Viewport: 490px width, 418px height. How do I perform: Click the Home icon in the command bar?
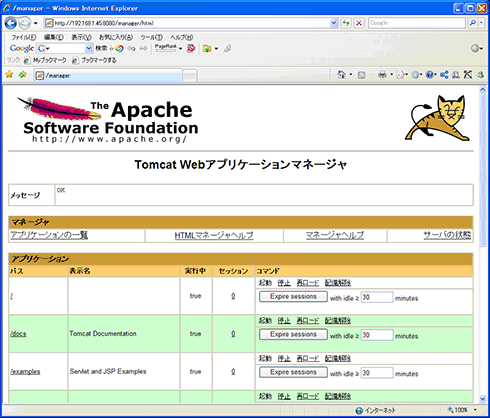(341, 75)
